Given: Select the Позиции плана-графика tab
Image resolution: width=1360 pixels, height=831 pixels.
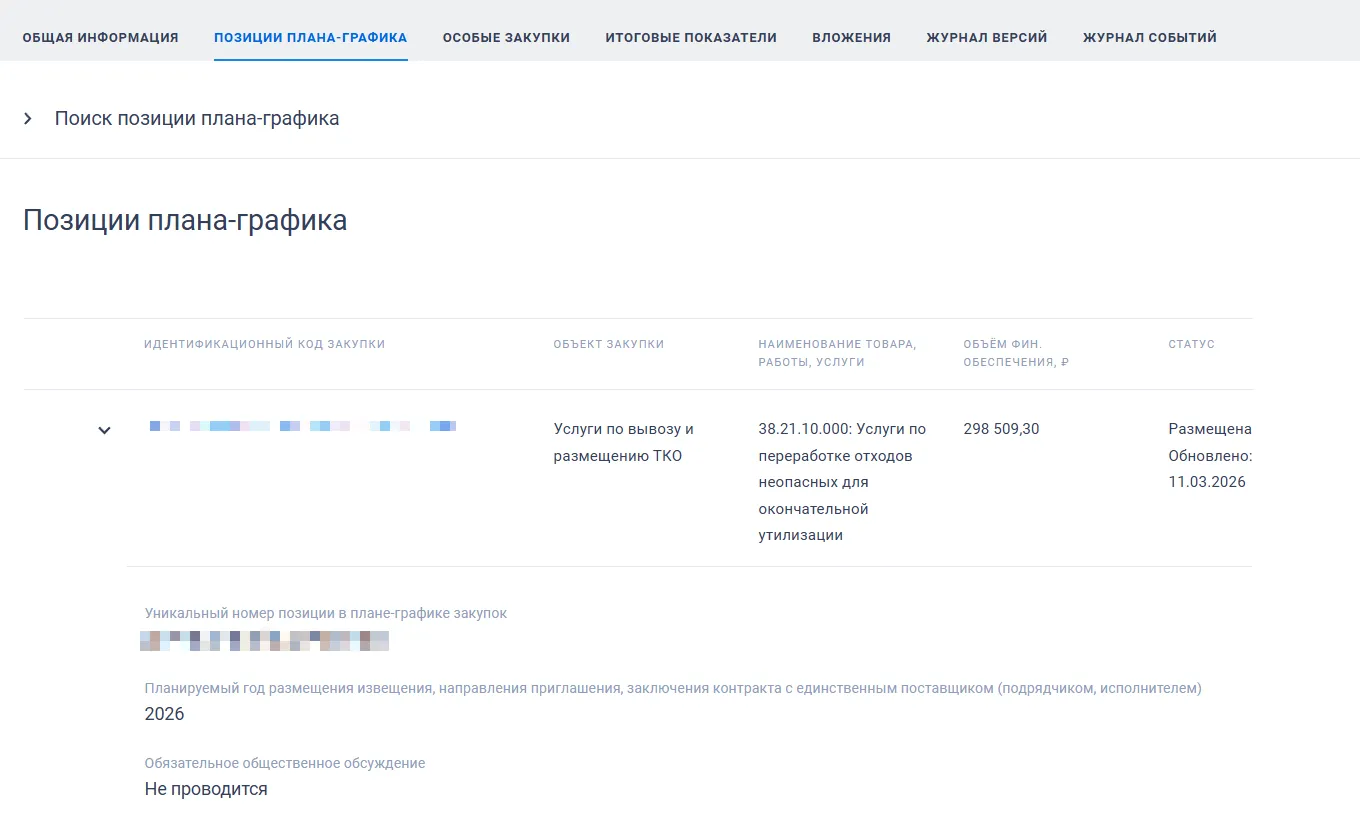Looking at the screenshot, I should [x=310, y=38].
